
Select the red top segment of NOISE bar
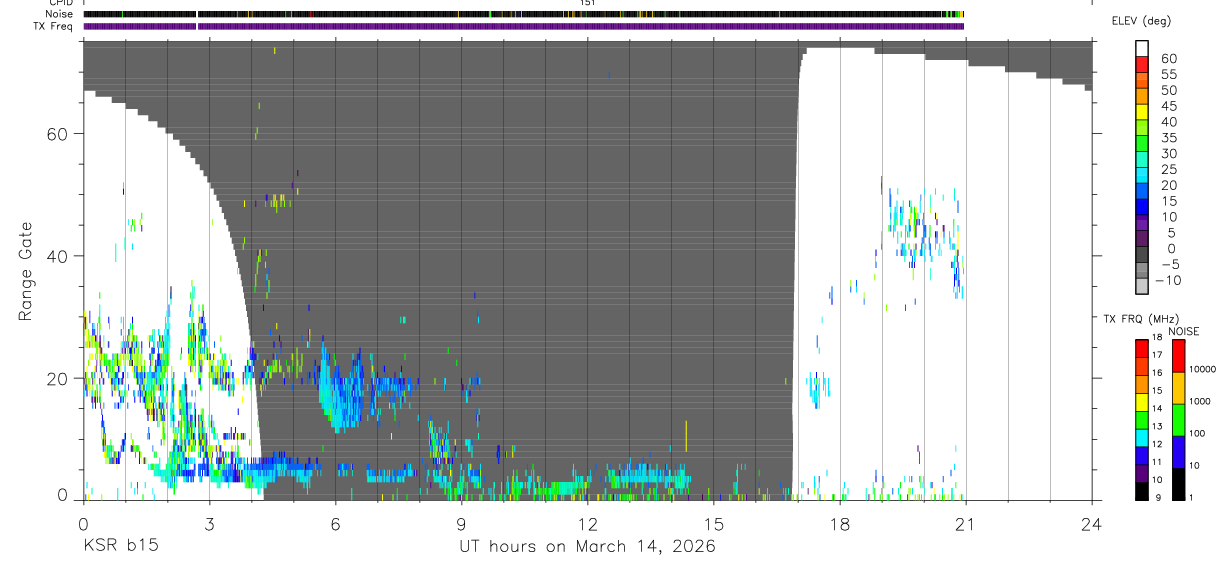[1178, 356]
